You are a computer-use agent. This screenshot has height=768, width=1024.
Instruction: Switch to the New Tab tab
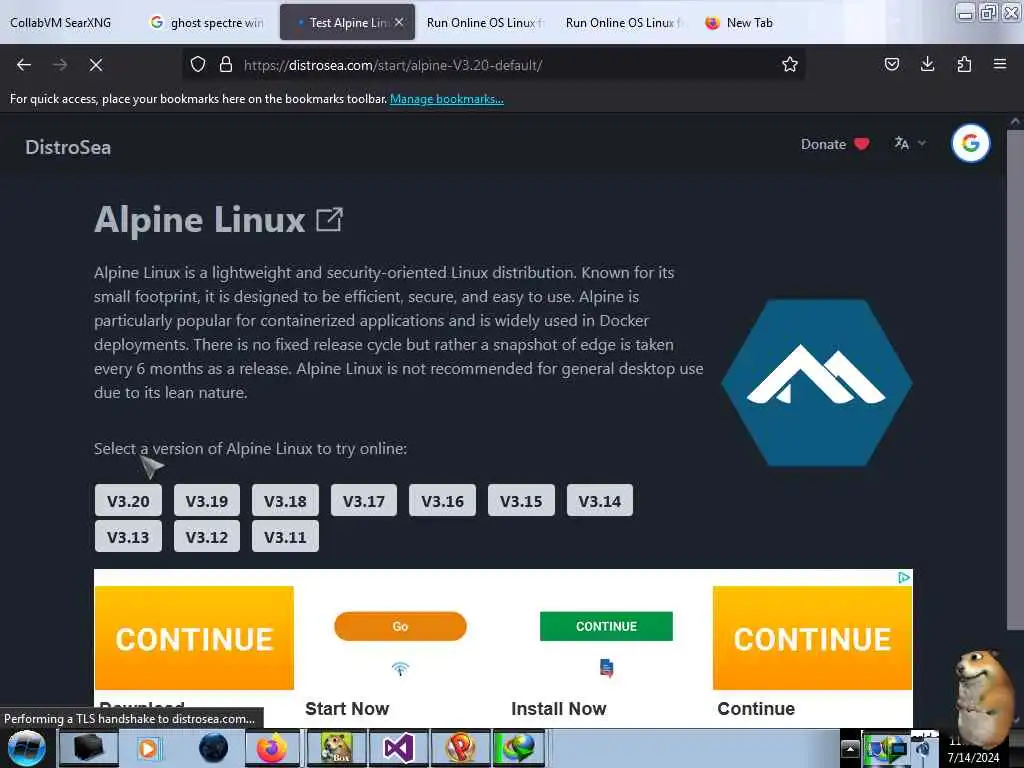[x=740, y=23]
